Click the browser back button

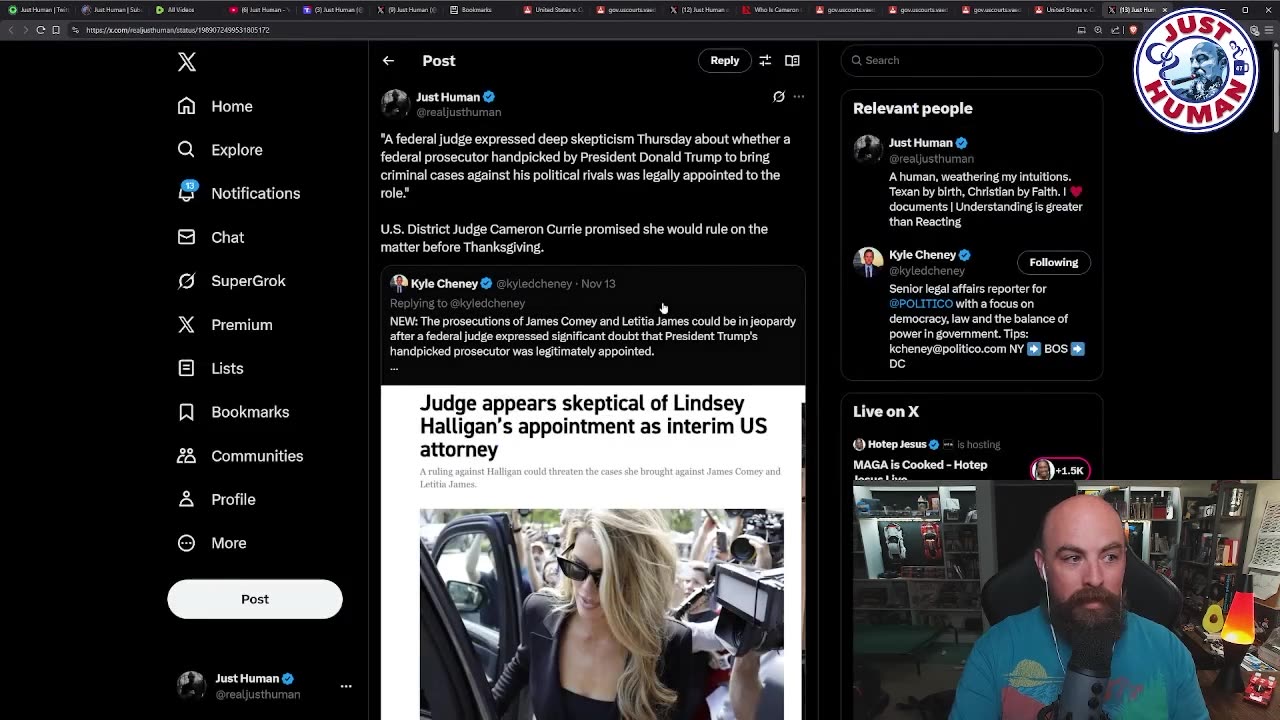point(11,30)
